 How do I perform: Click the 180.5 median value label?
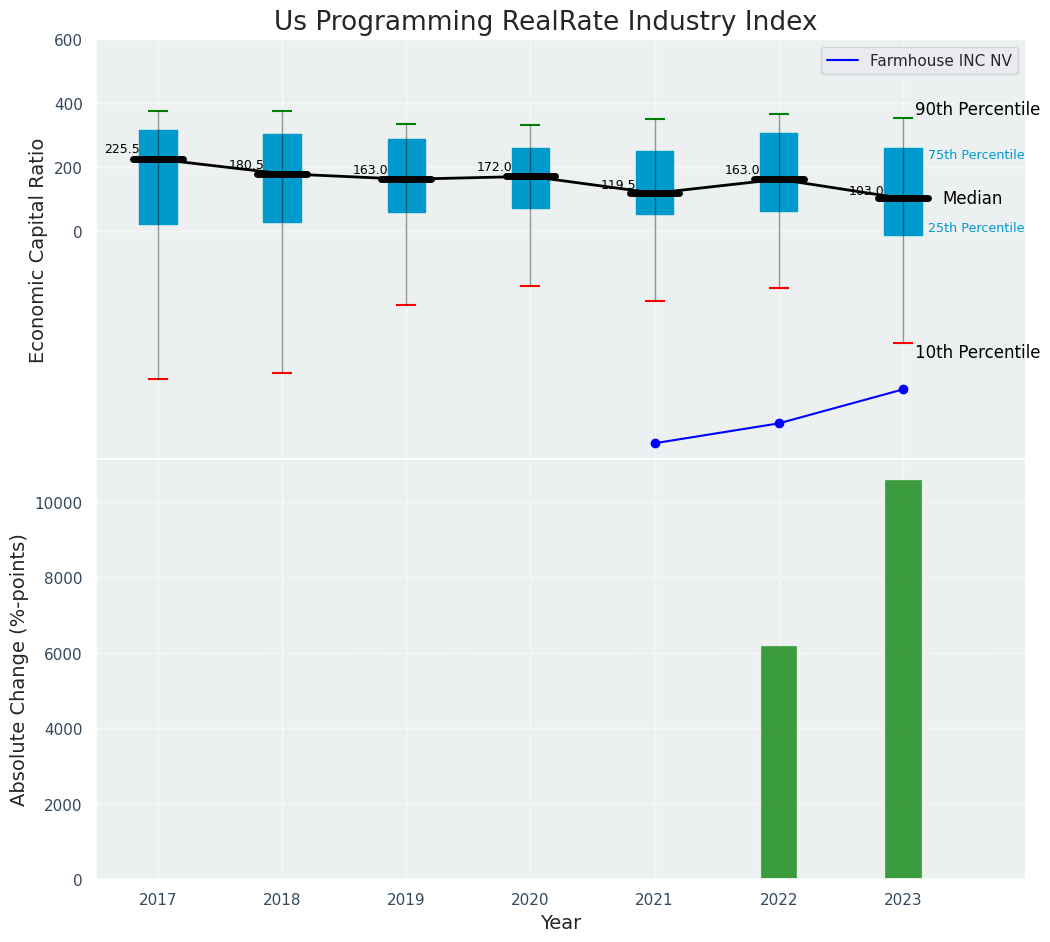[x=246, y=165]
